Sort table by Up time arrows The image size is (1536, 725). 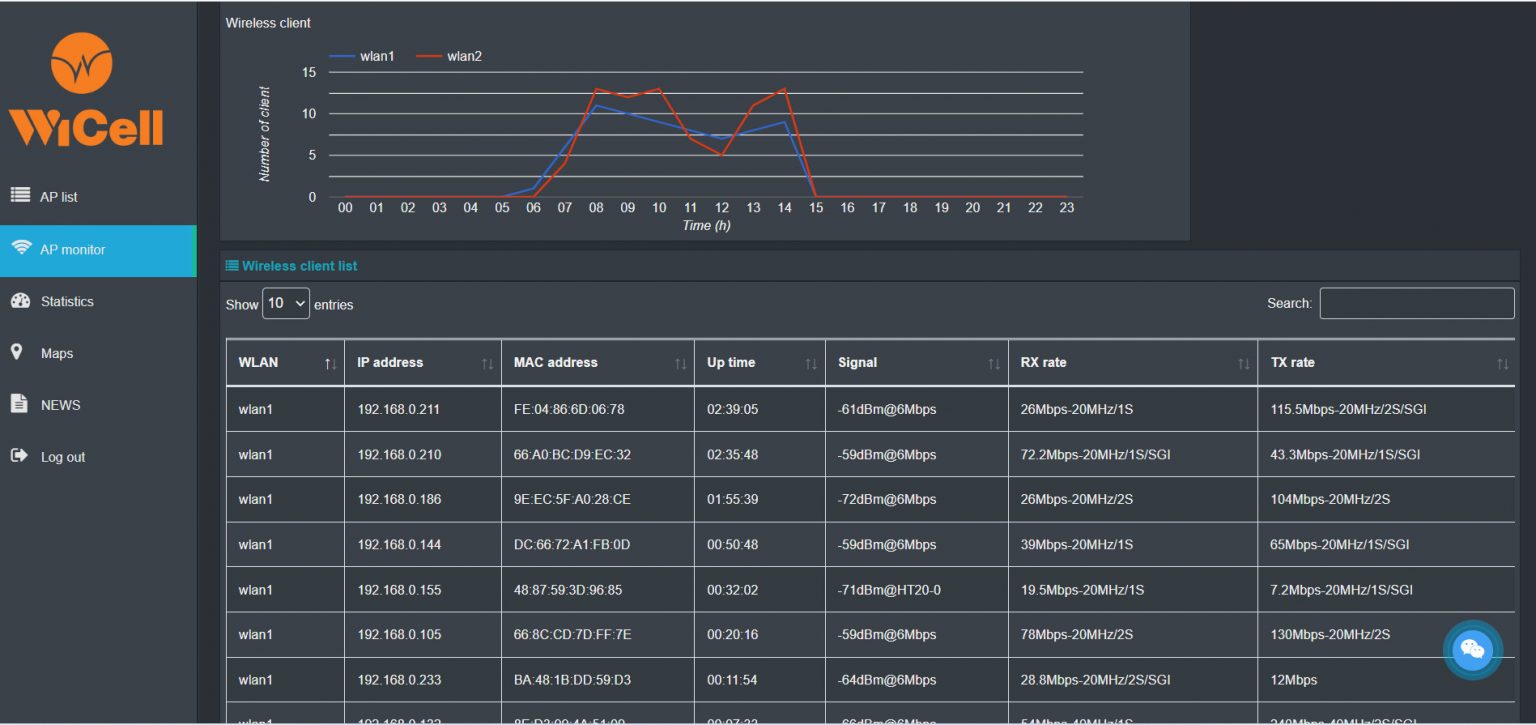click(x=811, y=364)
